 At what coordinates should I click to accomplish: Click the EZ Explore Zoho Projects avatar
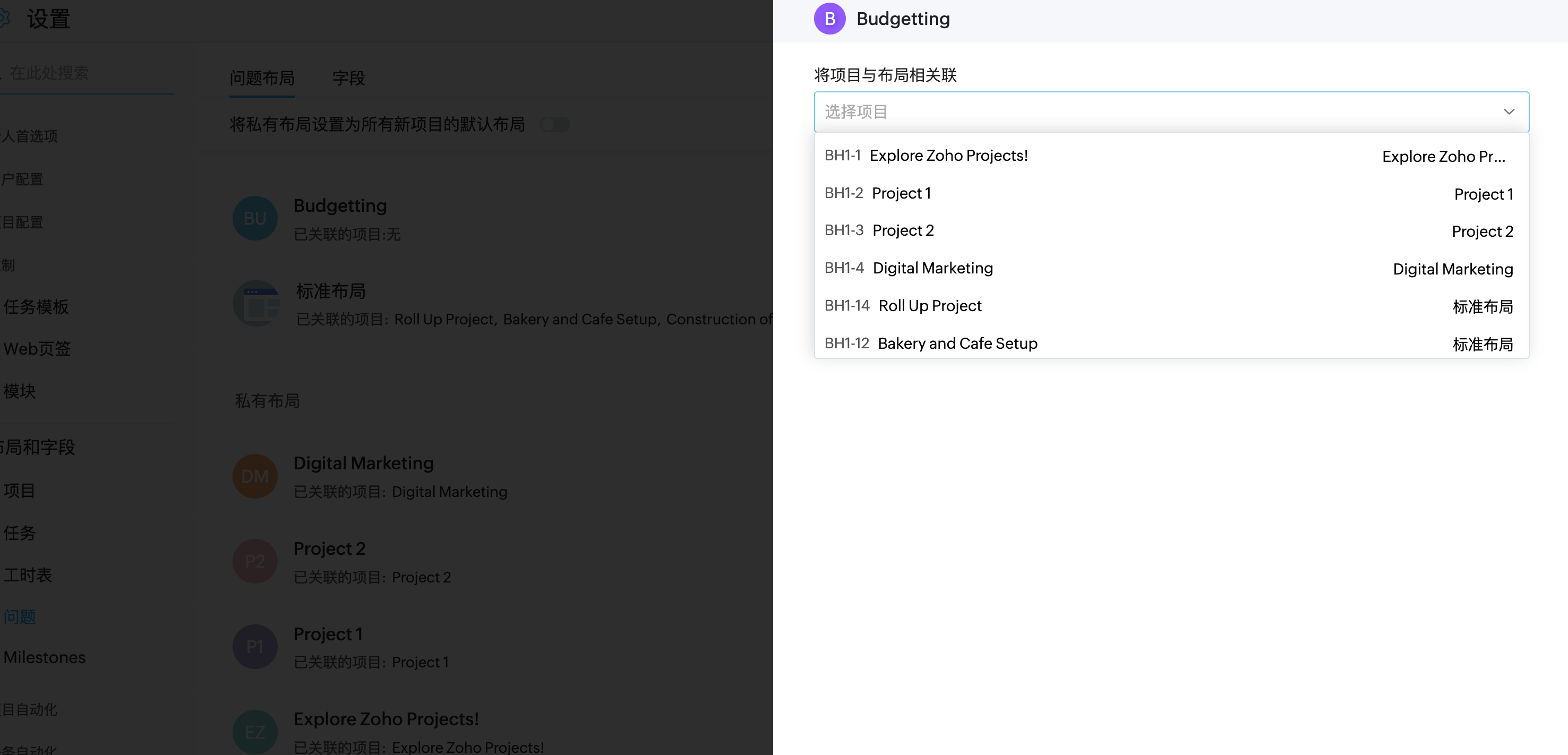click(x=254, y=732)
